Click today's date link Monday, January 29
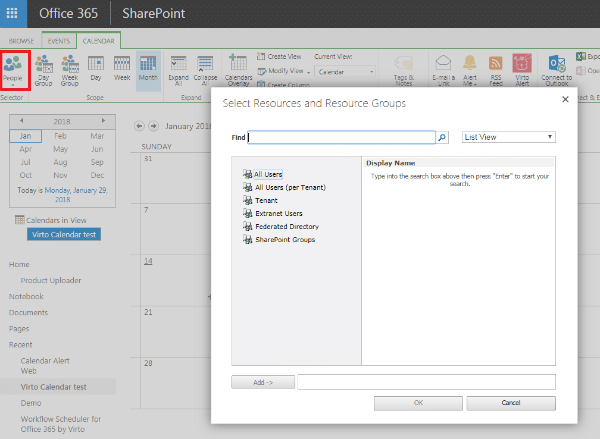 (76, 194)
